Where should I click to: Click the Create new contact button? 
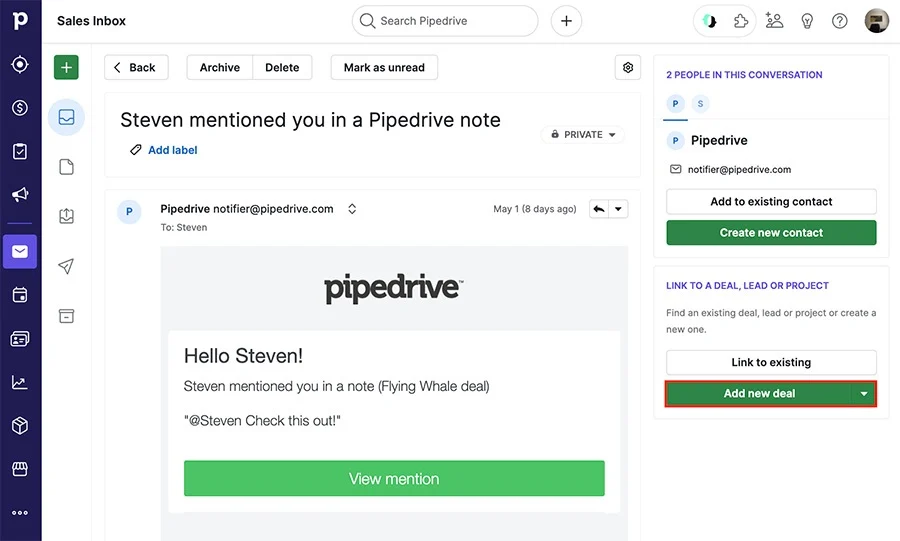coord(771,233)
